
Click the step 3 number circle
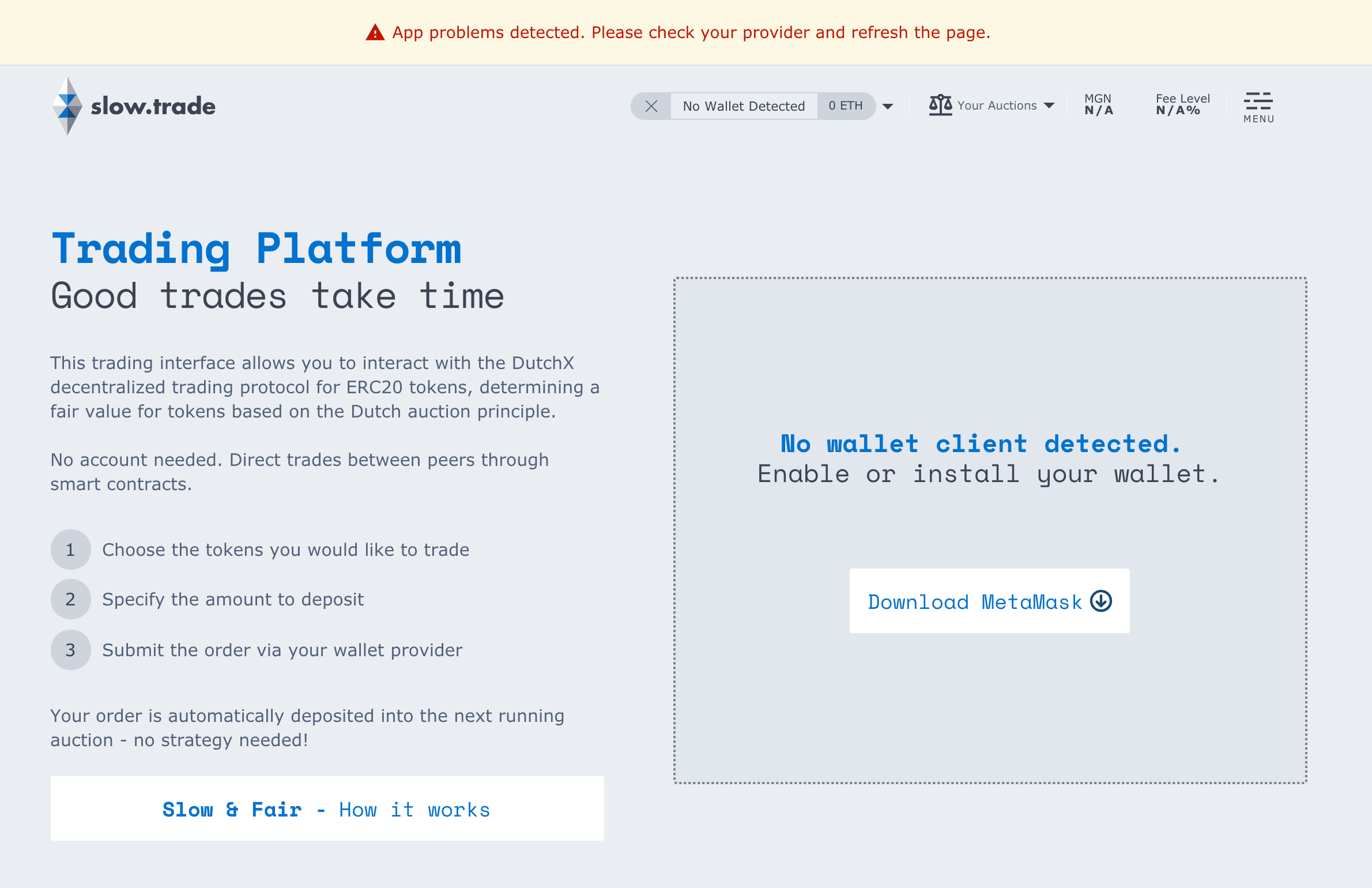coord(70,650)
